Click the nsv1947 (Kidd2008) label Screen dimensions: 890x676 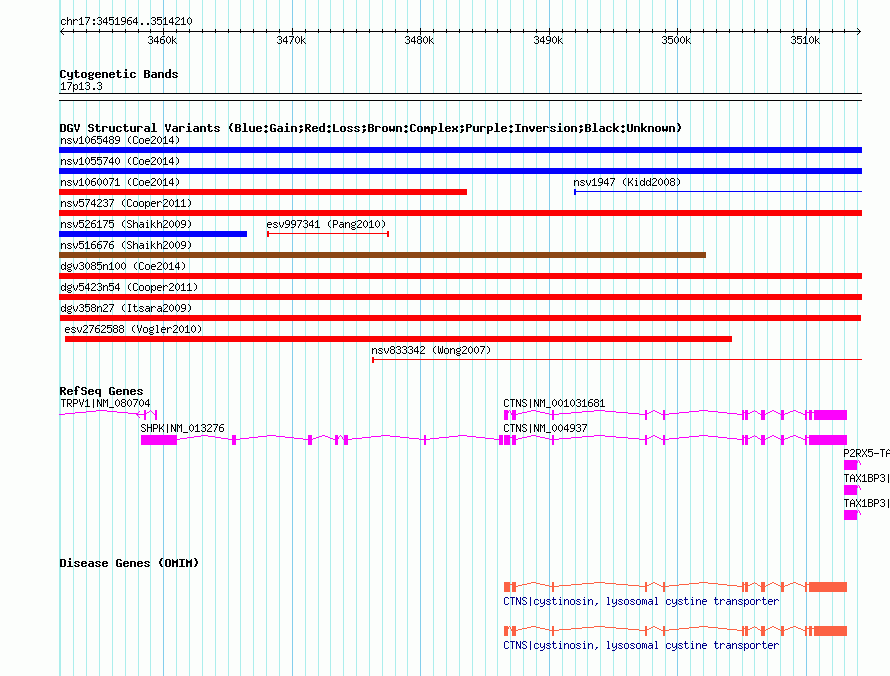[627, 182]
